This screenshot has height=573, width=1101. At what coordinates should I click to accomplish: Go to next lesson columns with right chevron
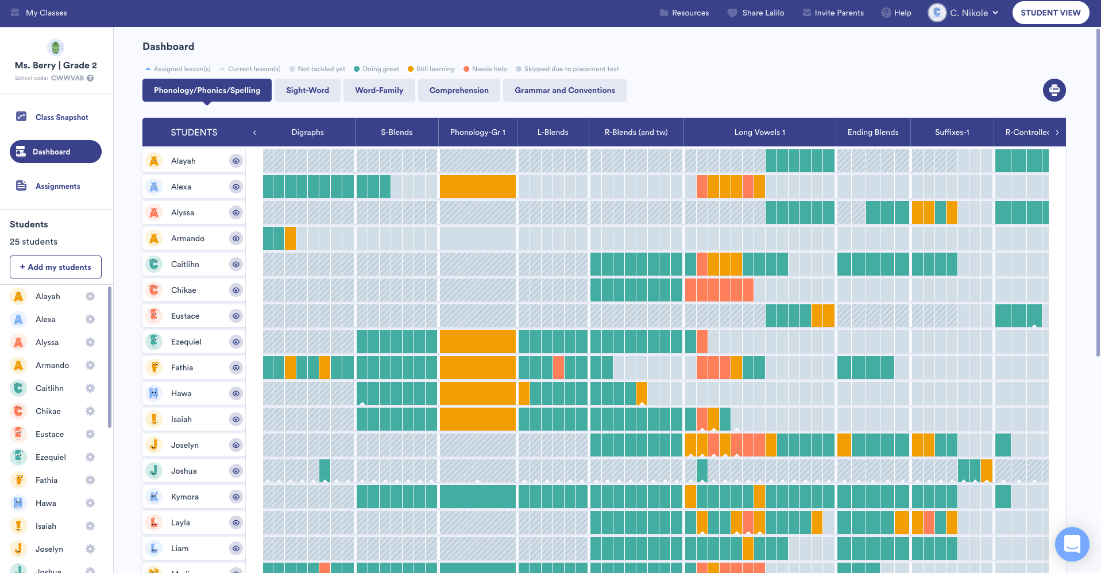click(1057, 132)
